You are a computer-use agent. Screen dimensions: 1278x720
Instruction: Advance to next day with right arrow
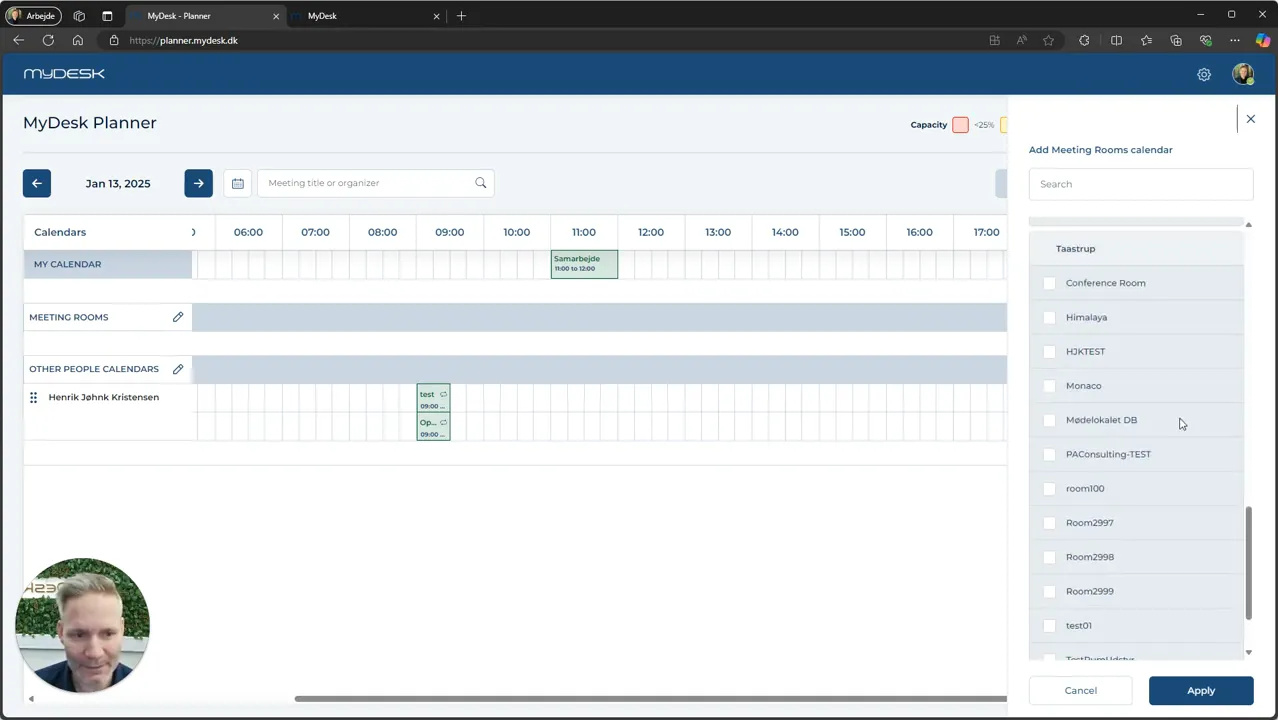point(198,183)
